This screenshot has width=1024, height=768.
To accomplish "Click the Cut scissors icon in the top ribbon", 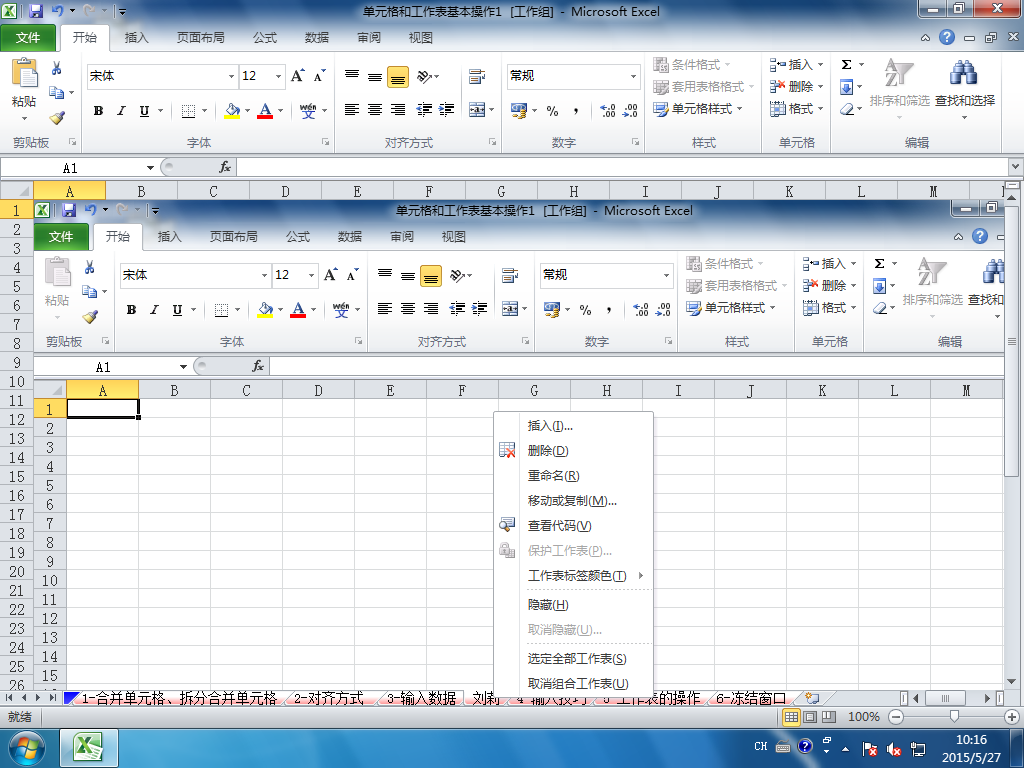I will [57, 68].
